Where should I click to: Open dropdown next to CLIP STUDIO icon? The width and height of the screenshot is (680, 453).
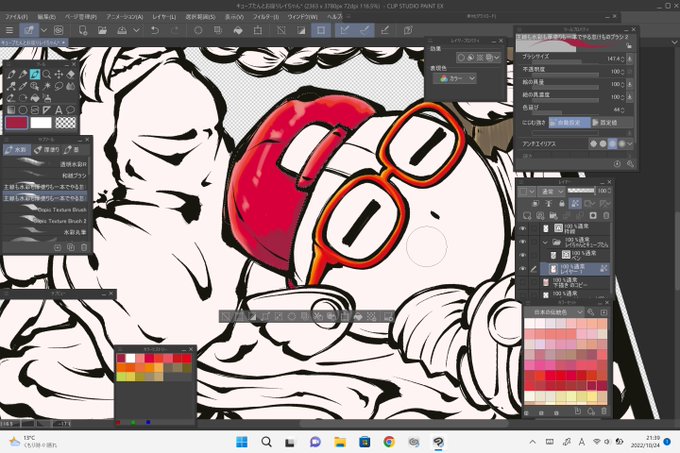tap(44, 30)
